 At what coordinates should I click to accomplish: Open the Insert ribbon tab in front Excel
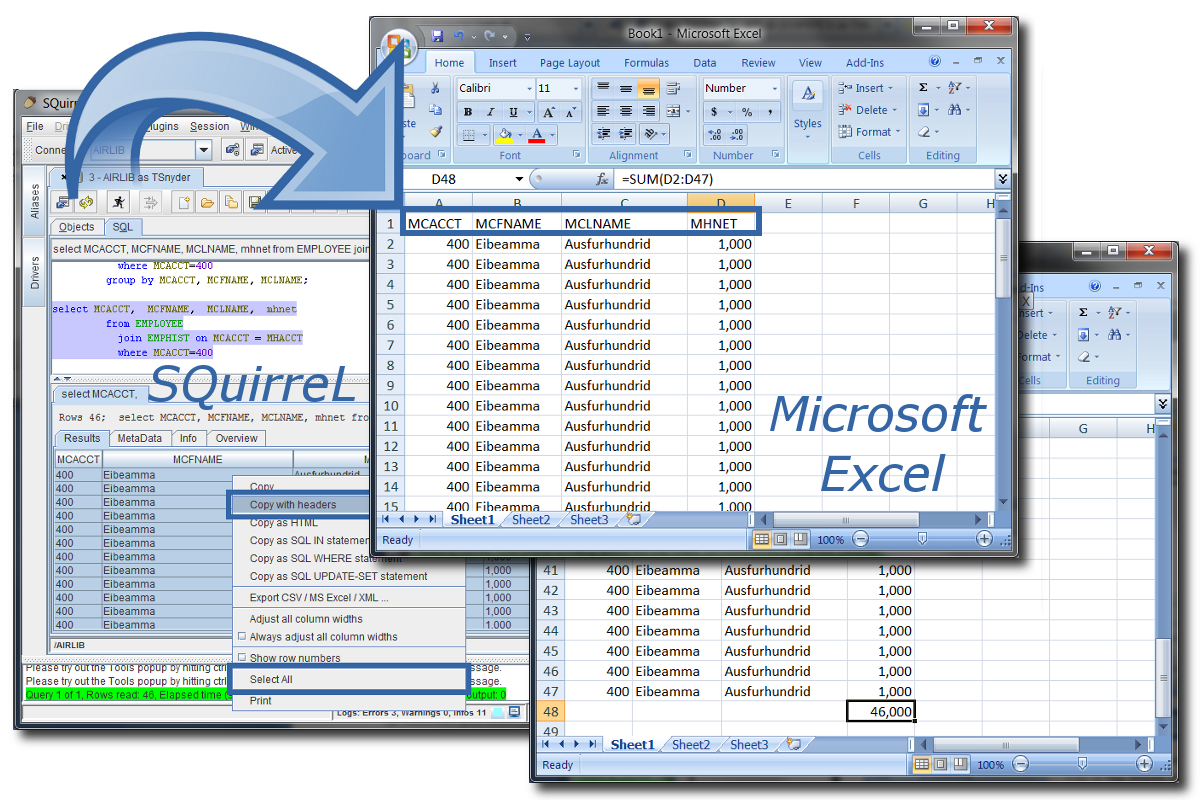tap(503, 62)
